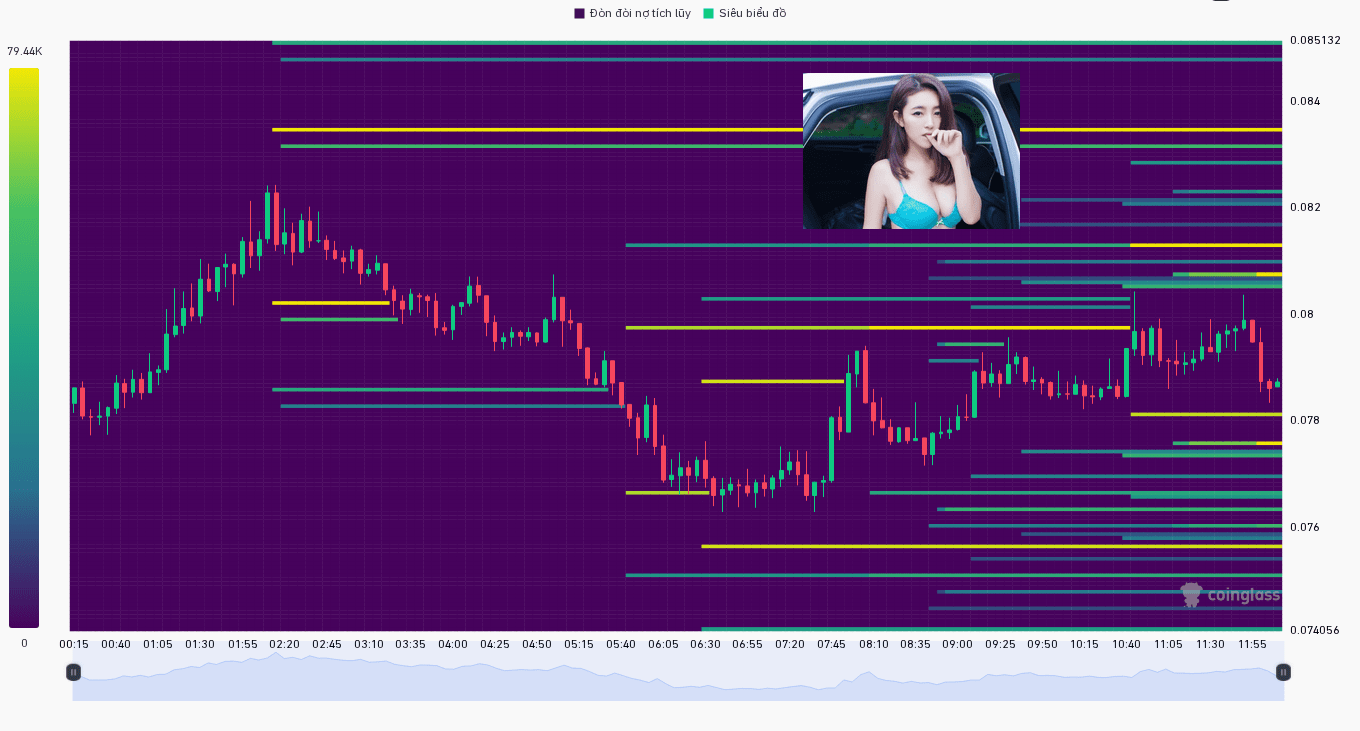Click the 05:40 time axis label
The height and width of the screenshot is (731, 1360).
(x=621, y=644)
